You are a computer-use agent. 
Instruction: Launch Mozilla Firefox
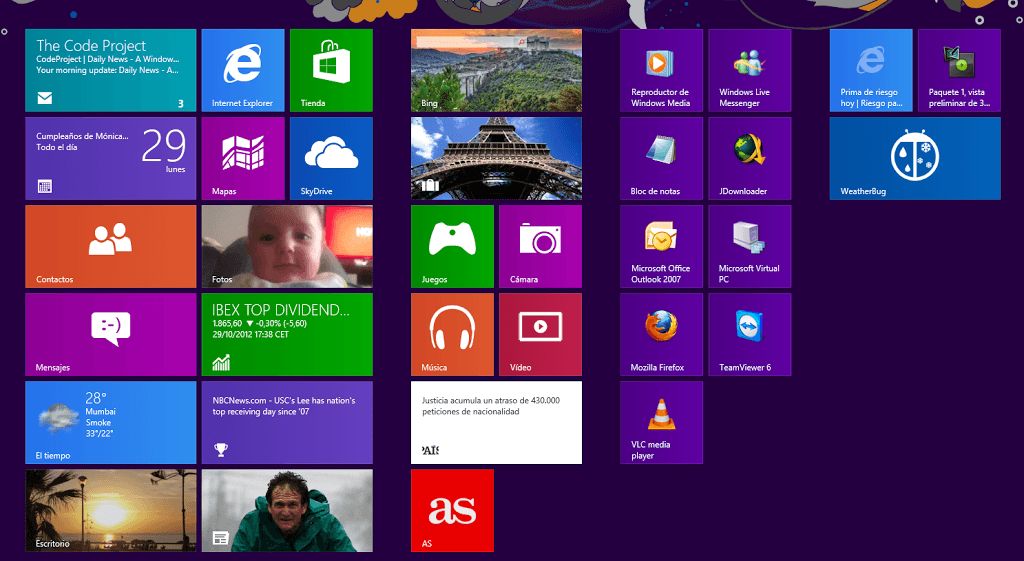[x=662, y=334]
